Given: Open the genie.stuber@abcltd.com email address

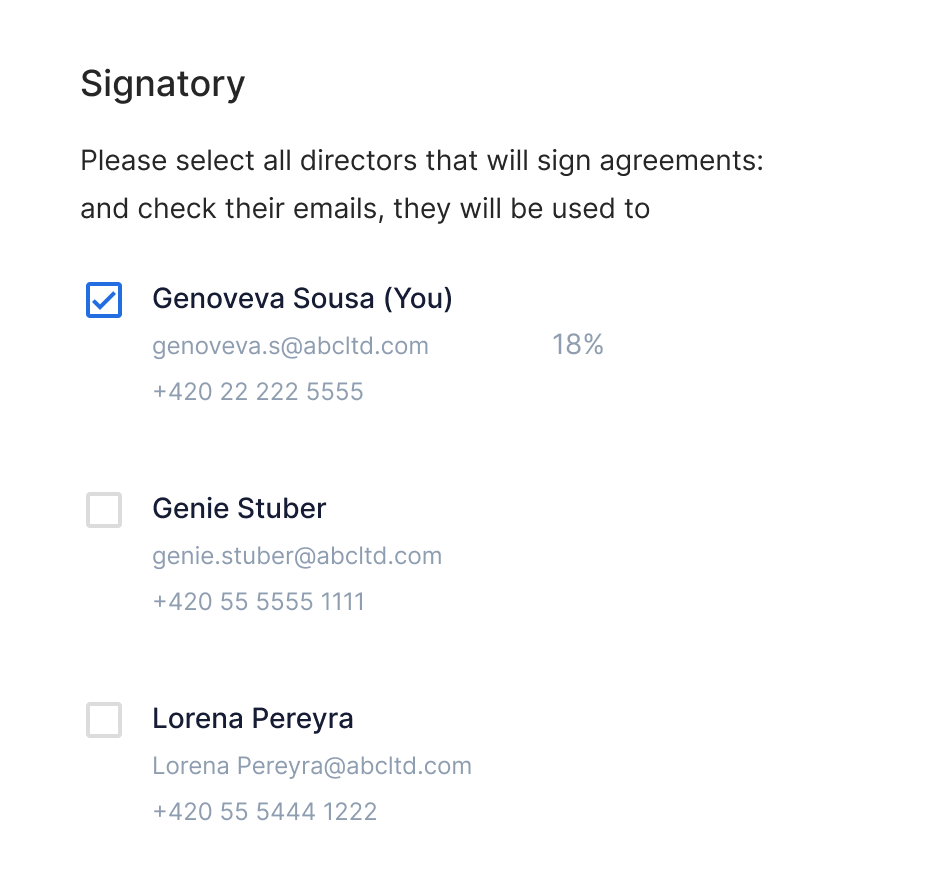Looking at the screenshot, I should coord(297,556).
